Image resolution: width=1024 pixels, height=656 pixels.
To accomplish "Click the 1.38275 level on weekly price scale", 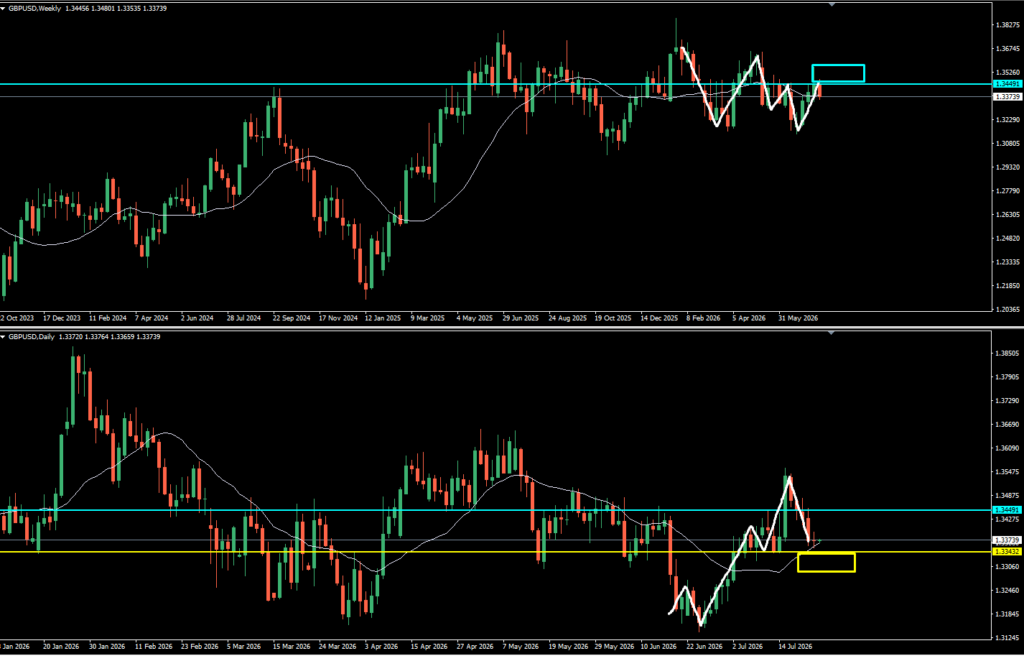I will point(1006,25).
